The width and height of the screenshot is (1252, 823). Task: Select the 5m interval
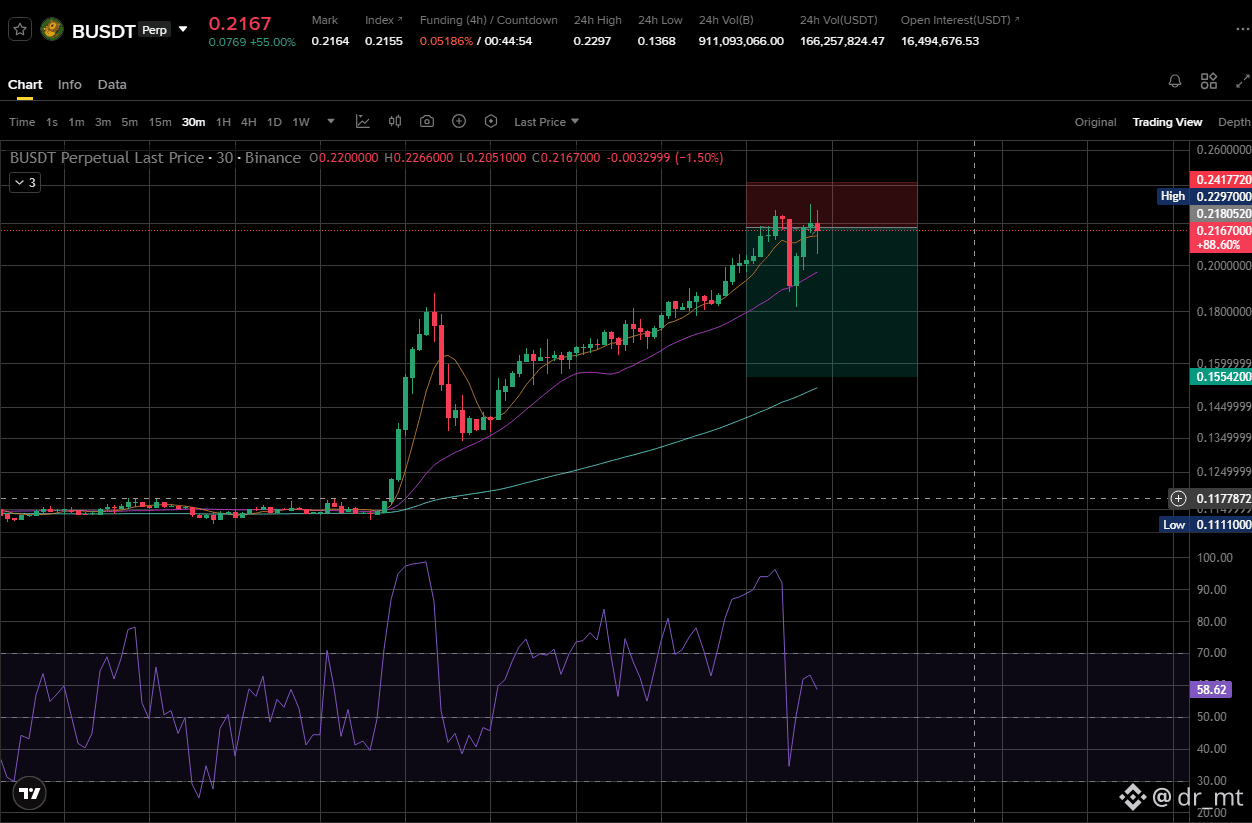pos(129,122)
